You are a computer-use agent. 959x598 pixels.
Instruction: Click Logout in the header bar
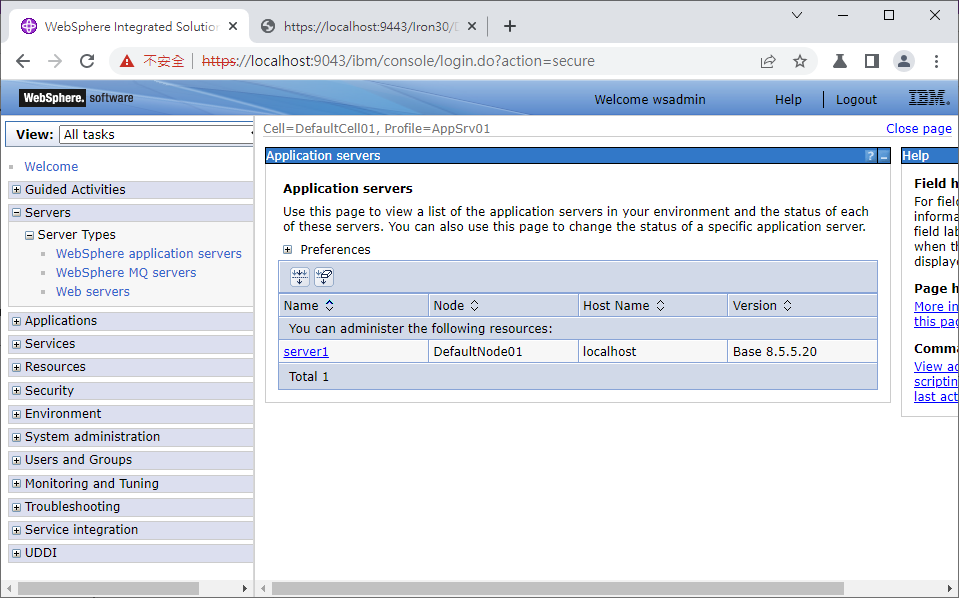(856, 99)
